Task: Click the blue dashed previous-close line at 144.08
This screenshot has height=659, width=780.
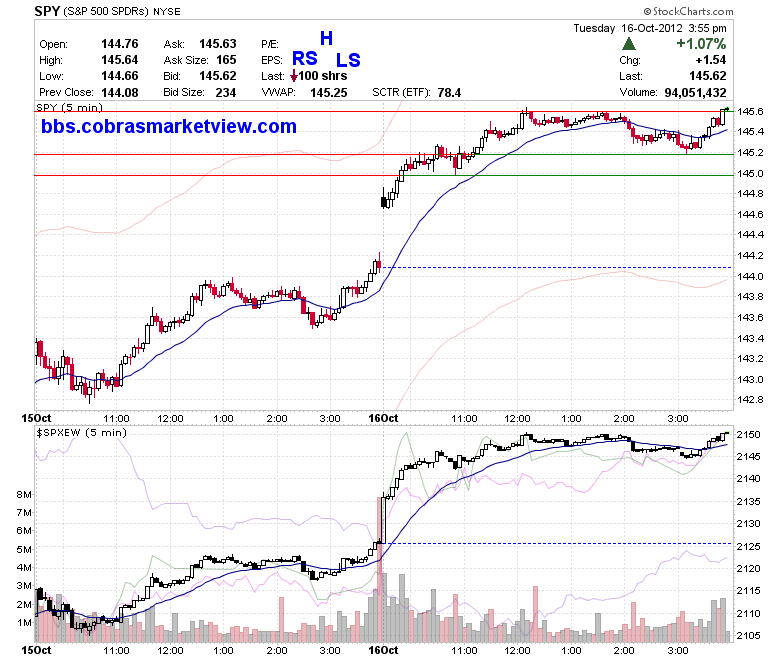Action: click(x=557, y=268)
